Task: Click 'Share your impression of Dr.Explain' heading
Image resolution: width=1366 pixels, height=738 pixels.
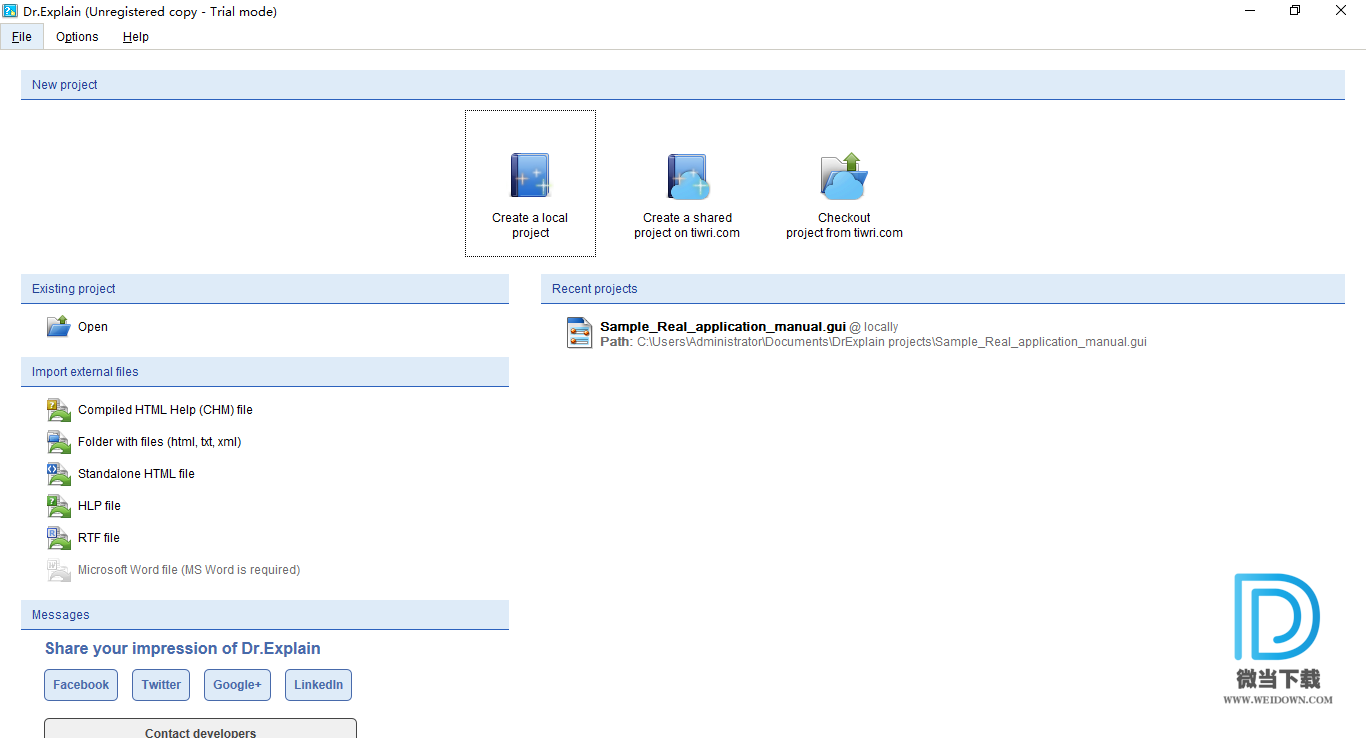Action: 183,649
